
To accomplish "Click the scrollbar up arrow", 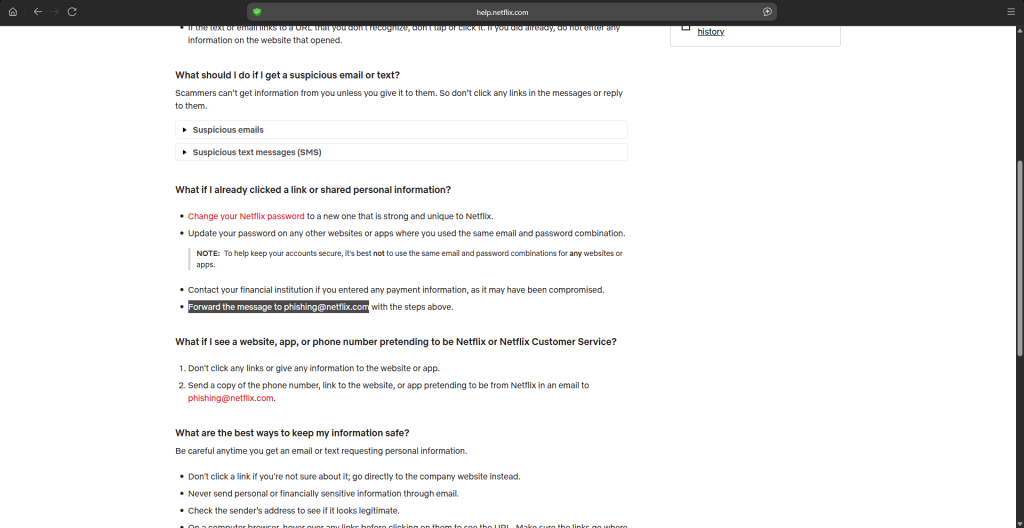I will pos(1019,30).
